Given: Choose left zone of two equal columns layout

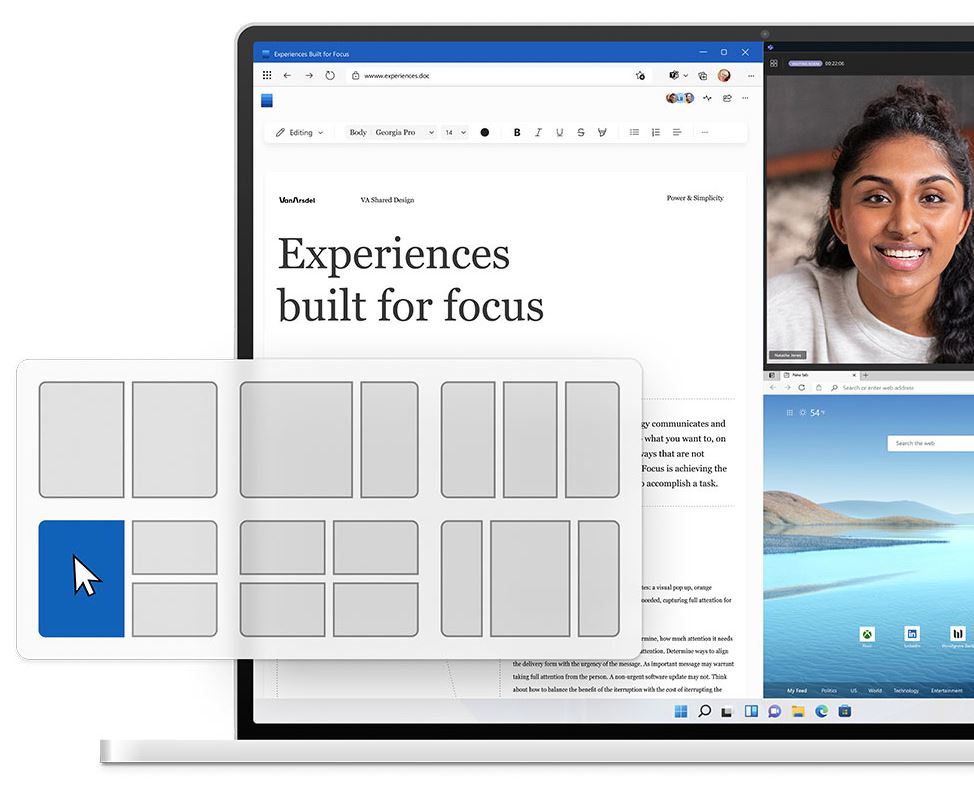Looking at the screenshot, I should (81, 440).
